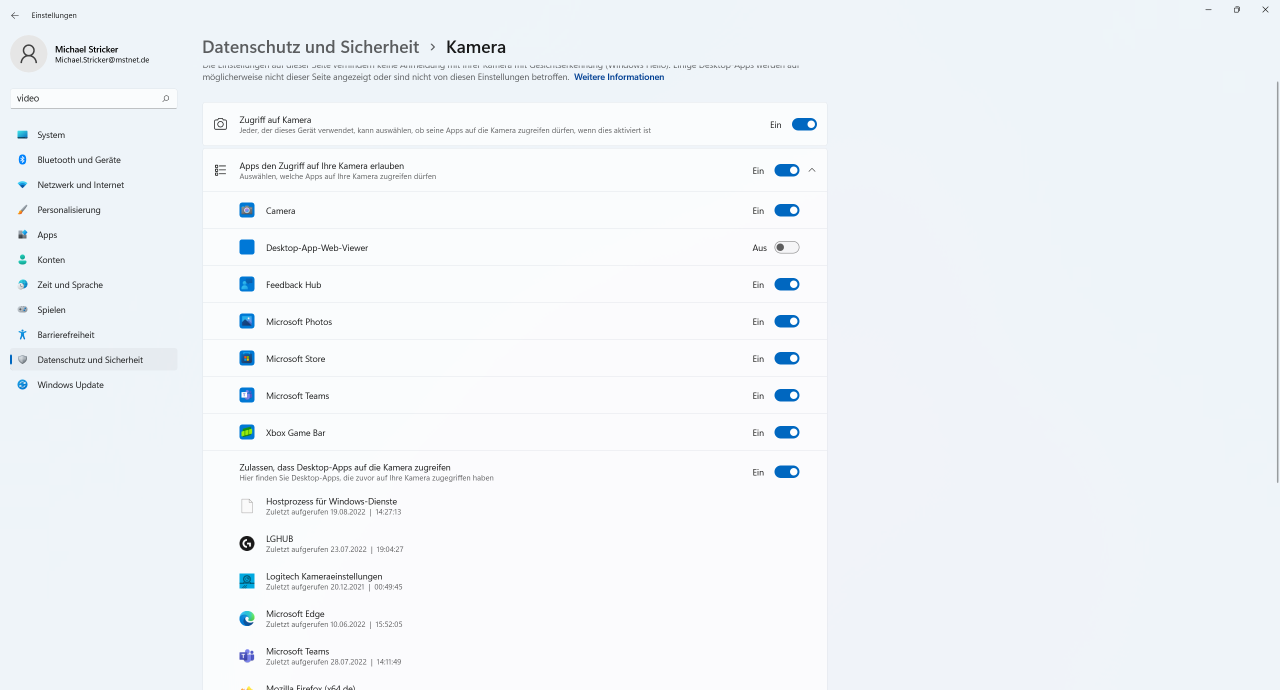1280x690 pixels.
Task: Click Hostprozess für Windows-Dienste entry
Action: pyautogui.click(x=333, y=506)
